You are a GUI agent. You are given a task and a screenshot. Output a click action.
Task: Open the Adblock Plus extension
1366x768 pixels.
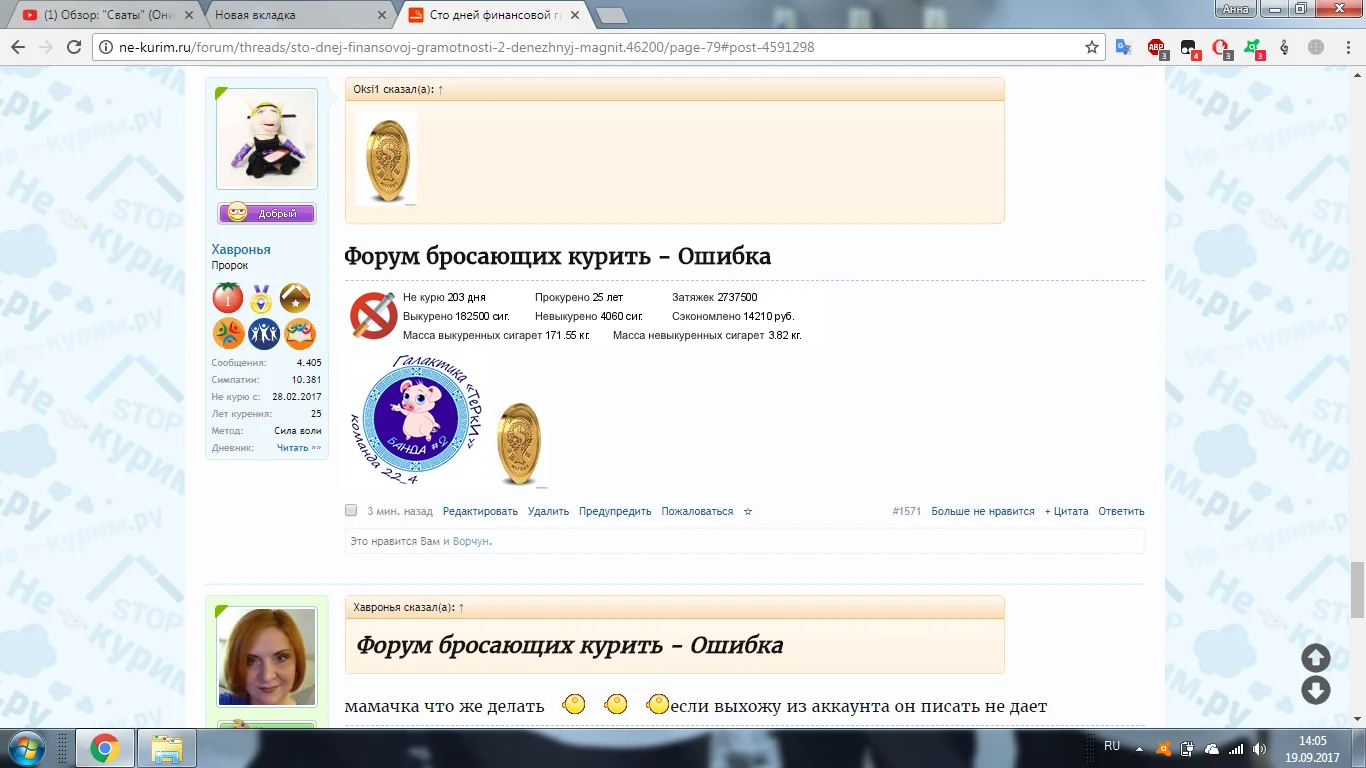tap(1156, 48)
